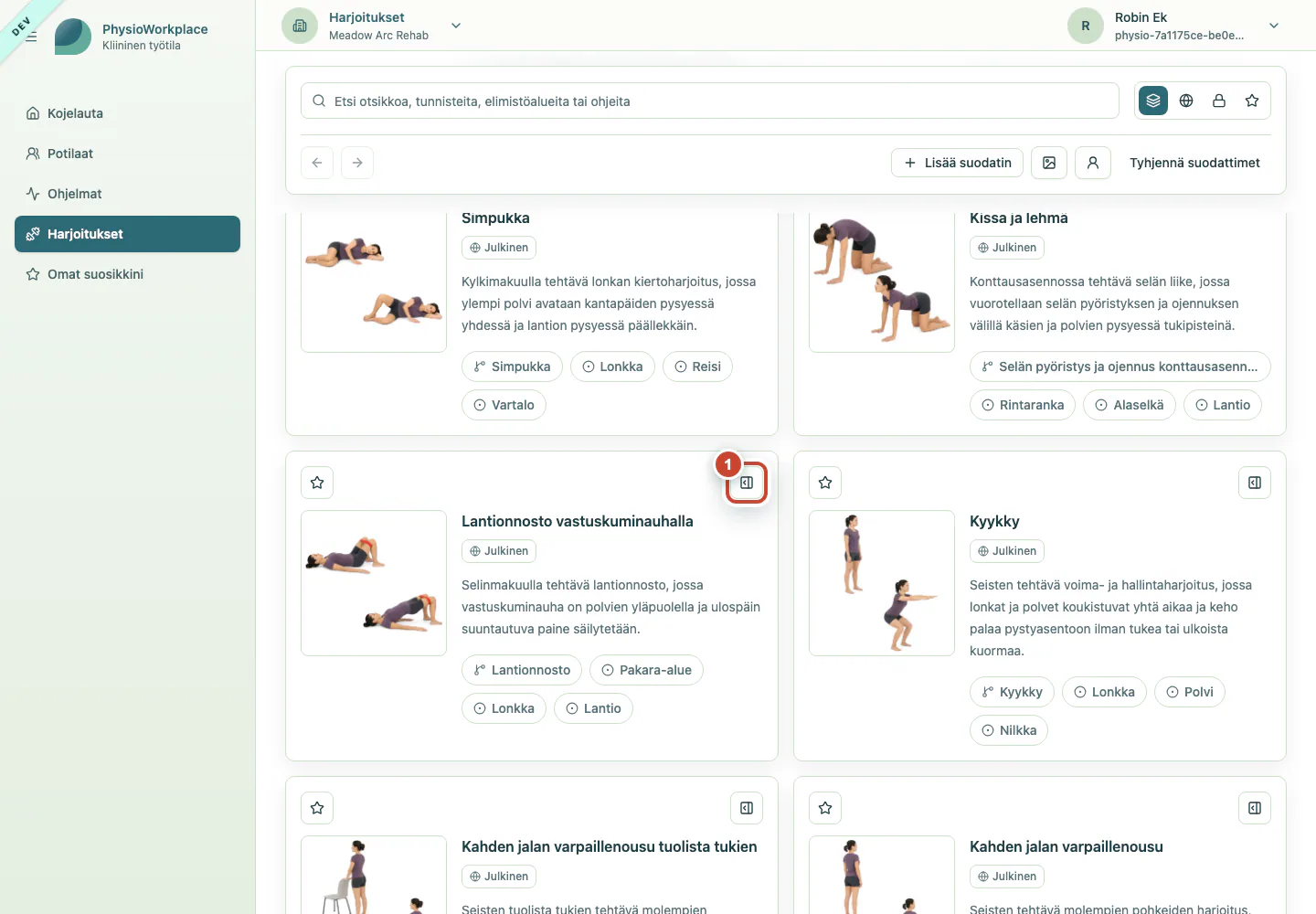This screenshot has width=1316, height=914.
Task: Click the person filter icon button
Action: pos(1093,163)
